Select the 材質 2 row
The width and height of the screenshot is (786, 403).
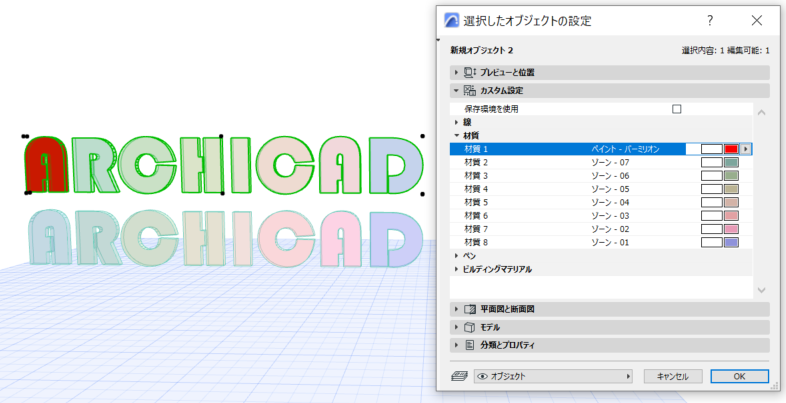click(601, 162)
